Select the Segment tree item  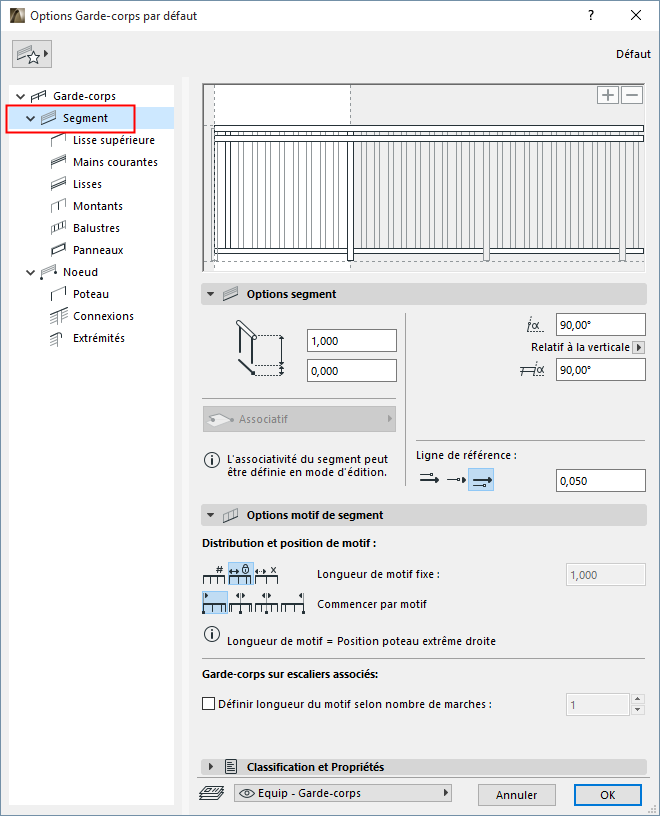click(x=85, y=118)
